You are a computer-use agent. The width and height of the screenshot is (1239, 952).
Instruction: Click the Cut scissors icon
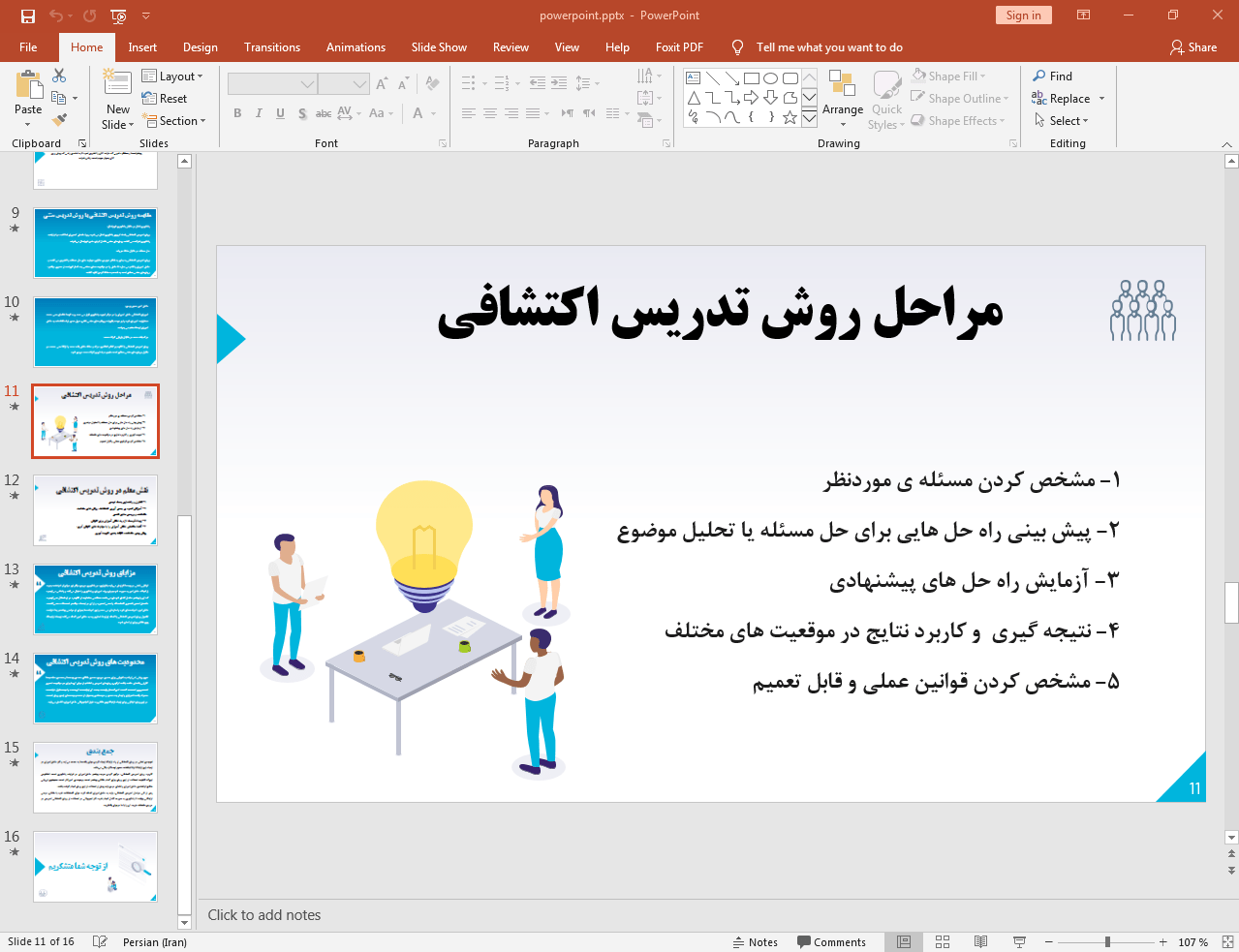pos(59,76)
